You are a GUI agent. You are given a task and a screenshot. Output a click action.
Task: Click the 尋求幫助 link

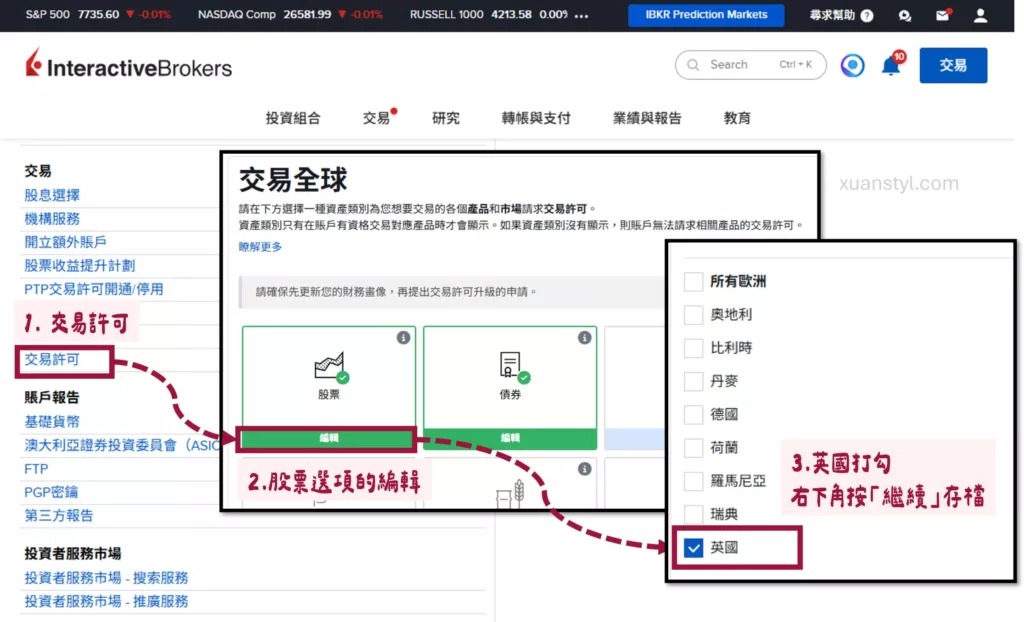832,15
